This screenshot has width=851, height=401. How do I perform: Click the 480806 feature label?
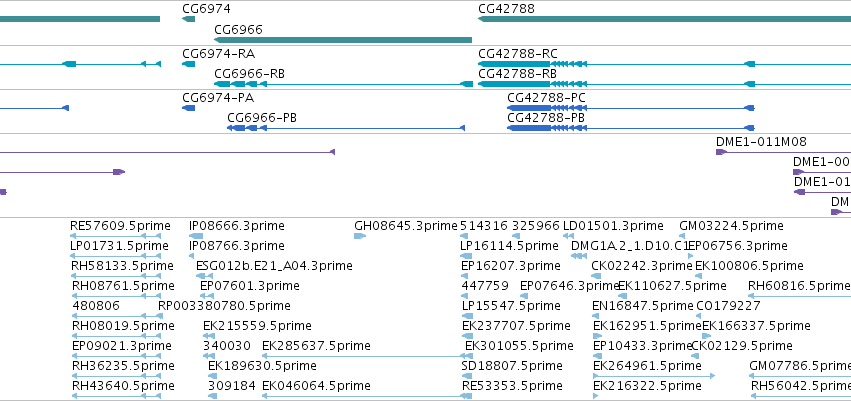(96, 306)
